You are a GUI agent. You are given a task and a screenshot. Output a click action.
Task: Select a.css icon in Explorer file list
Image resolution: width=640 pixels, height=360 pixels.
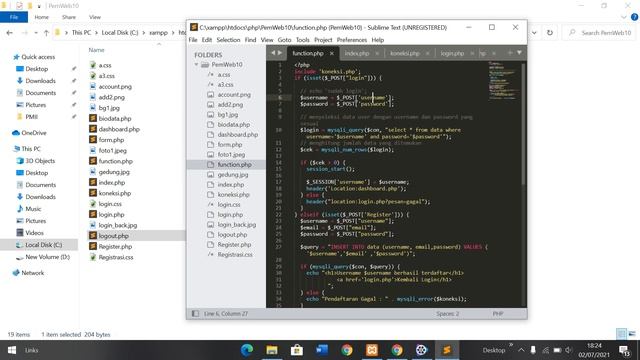point(93,65)
